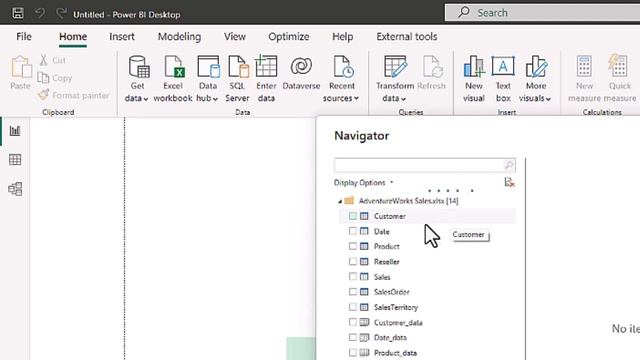Image resolution: width=640 pixels, height=360 pixels.
Task: Check the Customer table checkbox
Action: click(x=353, y=216)
